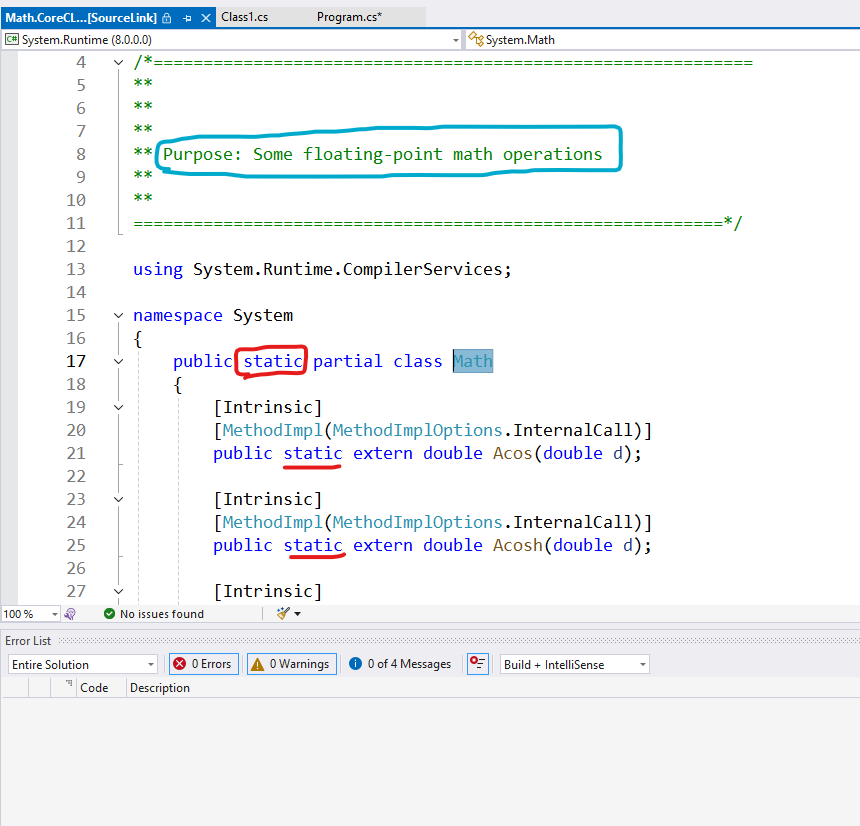Image resolution: width=860 pixels, height=826 pixels.
Task: Click line number 12 in the gutter
Action: coord(76,246)
